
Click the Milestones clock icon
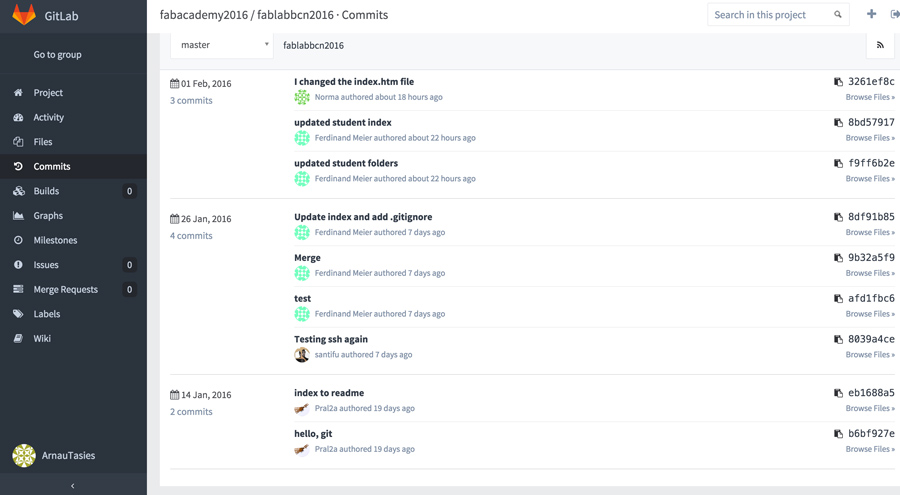[18, 240]
